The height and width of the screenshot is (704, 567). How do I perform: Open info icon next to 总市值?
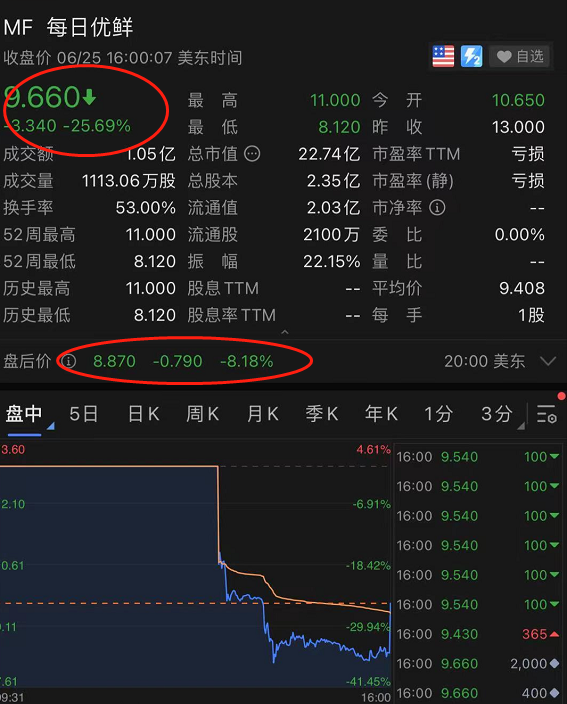(252, 154)
